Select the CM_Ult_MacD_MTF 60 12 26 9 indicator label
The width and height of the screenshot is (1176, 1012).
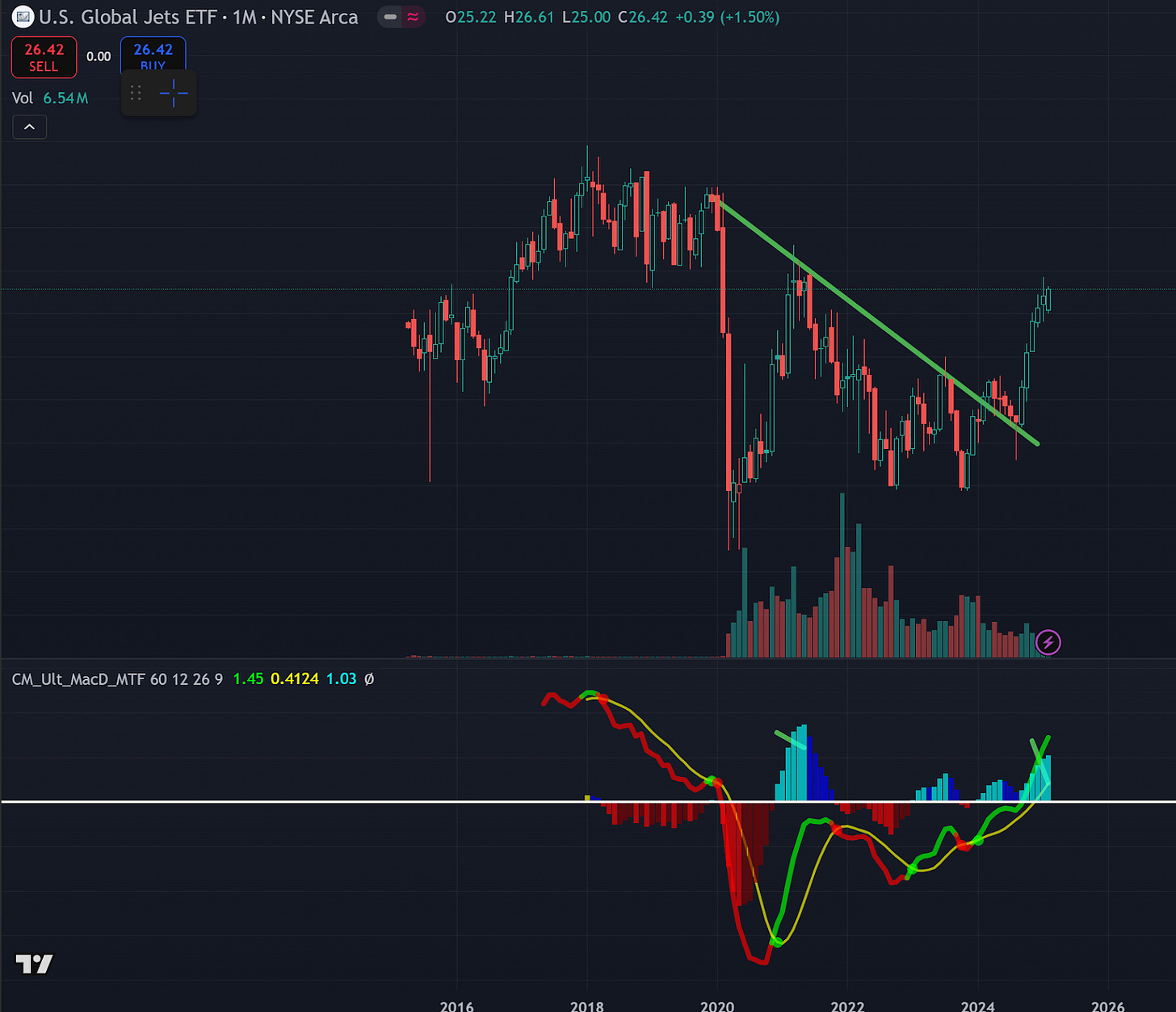[117, 679]
